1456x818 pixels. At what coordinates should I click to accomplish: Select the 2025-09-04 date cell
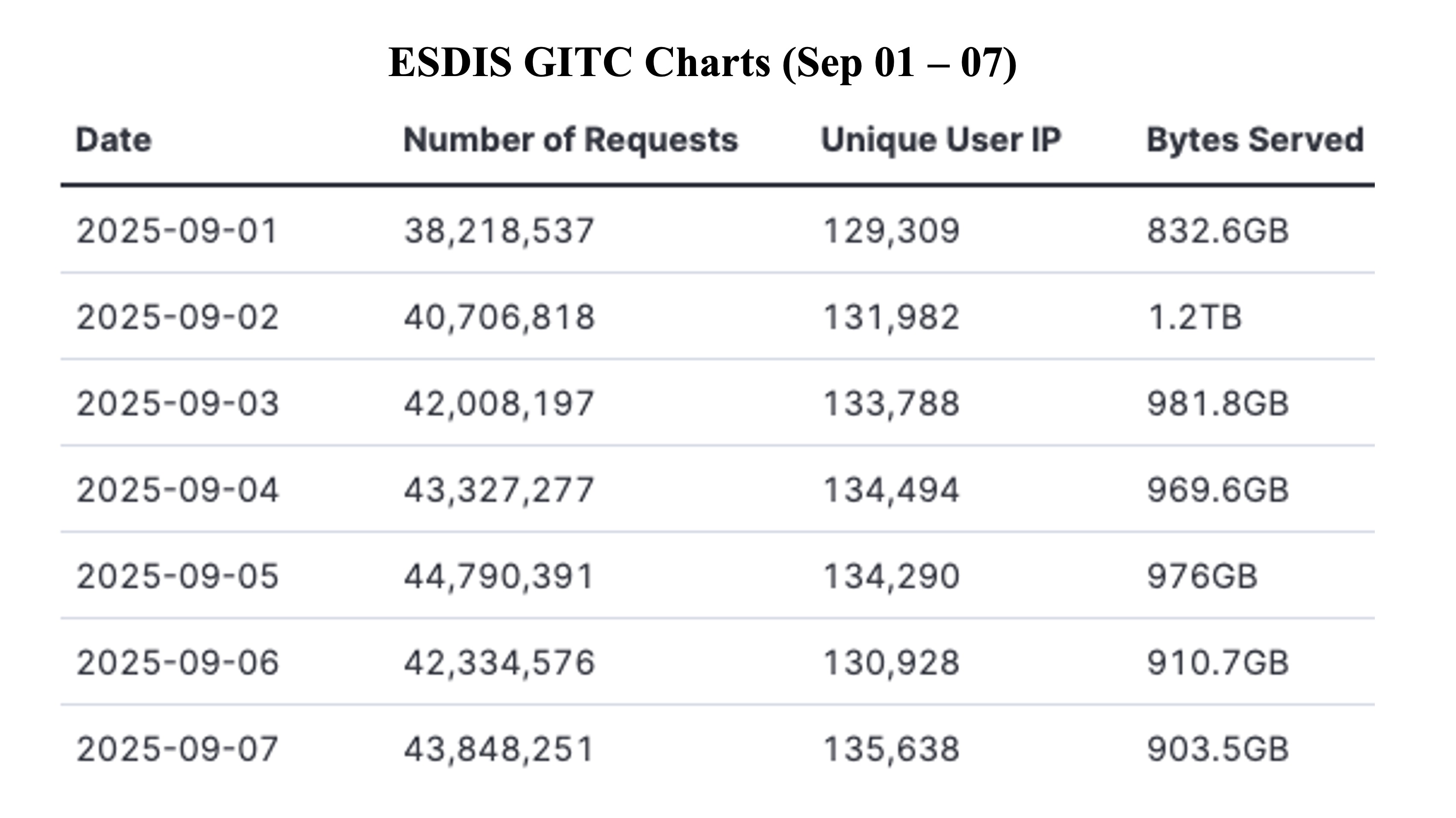pos(177,489)
